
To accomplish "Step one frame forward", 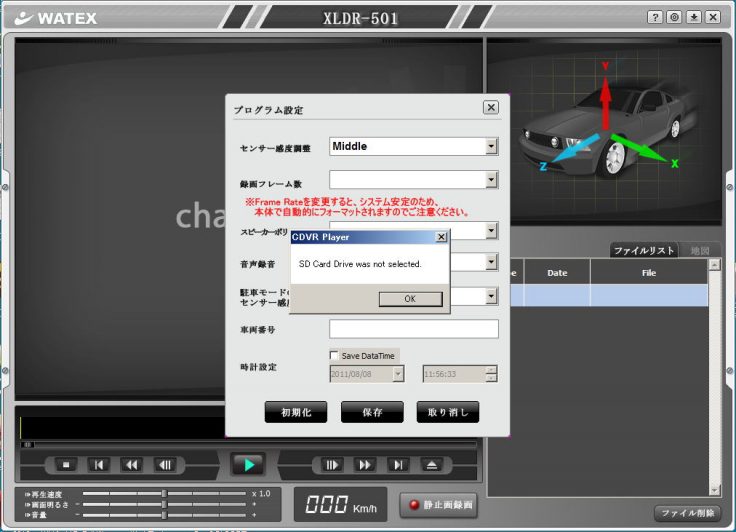I will point(332,465).
